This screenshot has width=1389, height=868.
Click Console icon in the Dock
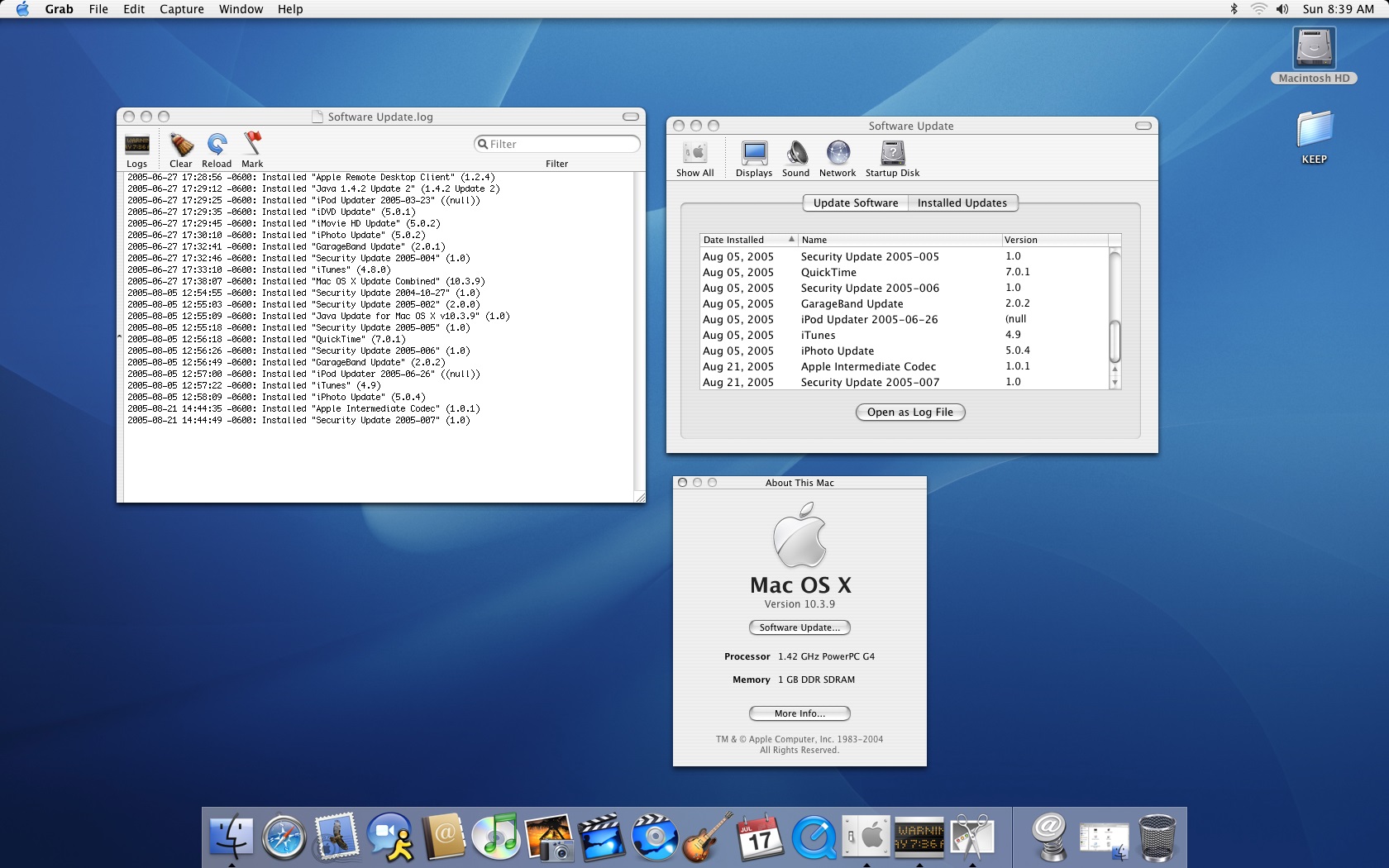click(x=919, y=837)
